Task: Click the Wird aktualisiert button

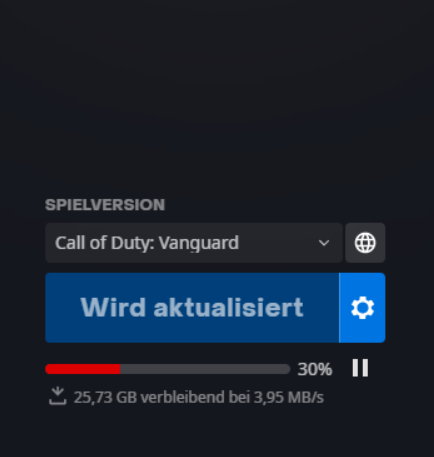Action: tap(192, 308)
